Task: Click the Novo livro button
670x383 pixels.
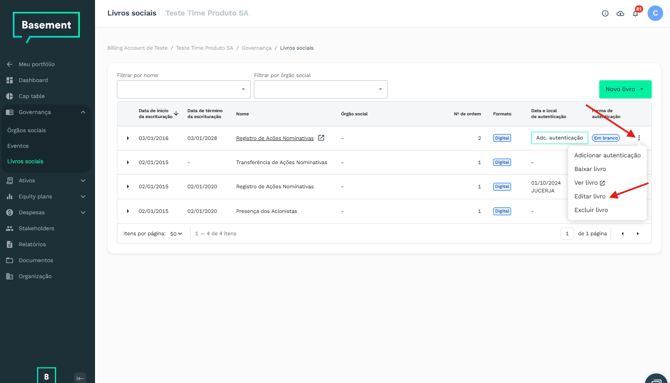Action: click(x=625, y=89)
